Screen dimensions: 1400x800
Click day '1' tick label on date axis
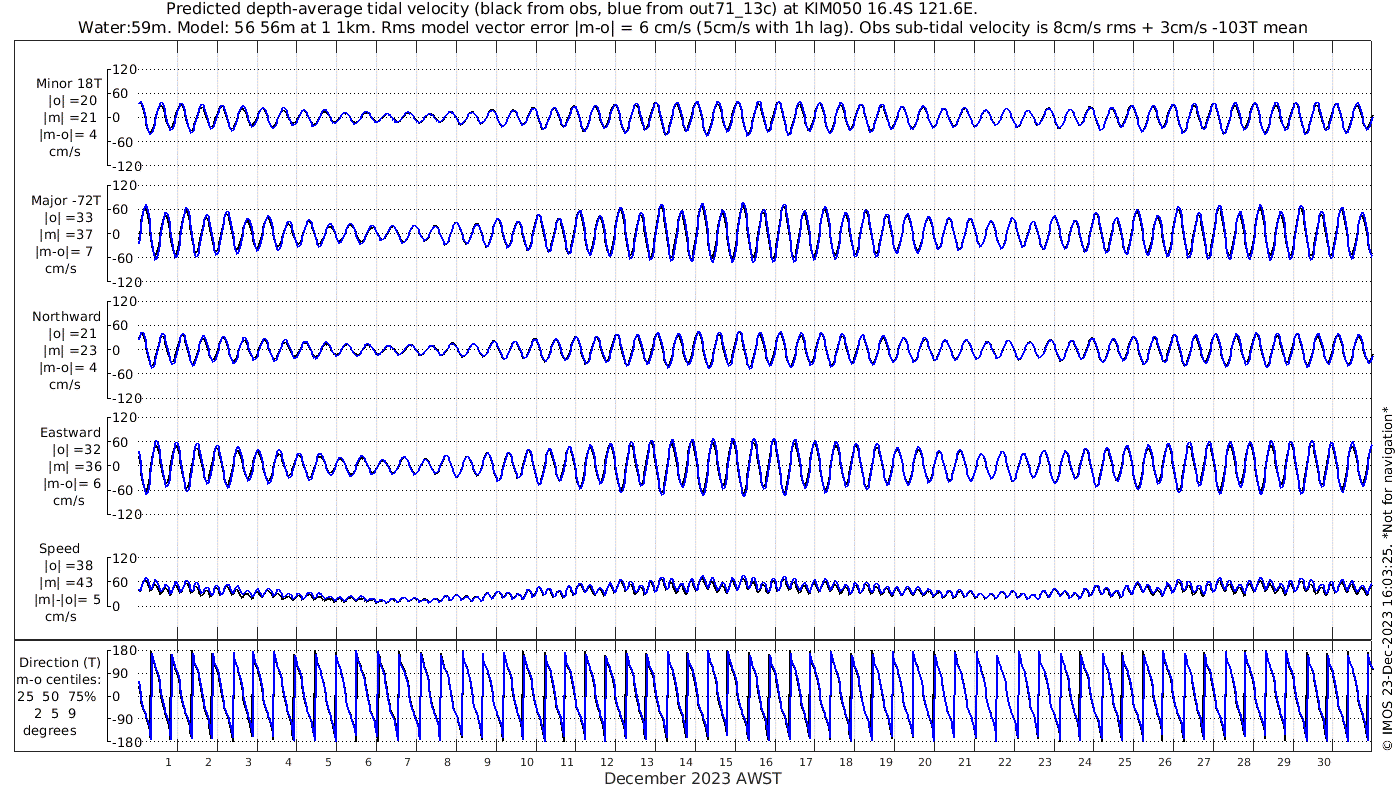pos(168,762)
